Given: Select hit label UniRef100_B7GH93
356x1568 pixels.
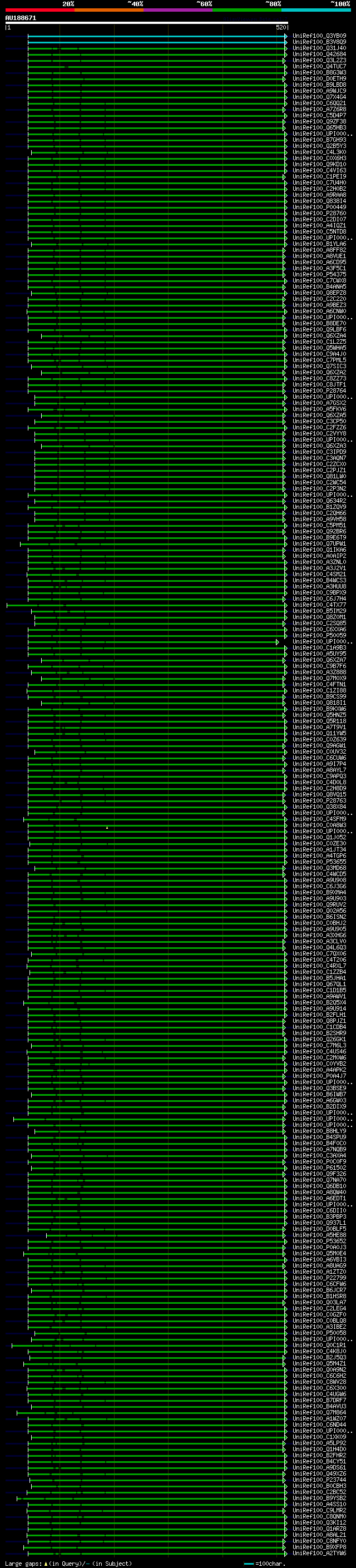Looking at the screenshot, I should [x=319, y=140].
